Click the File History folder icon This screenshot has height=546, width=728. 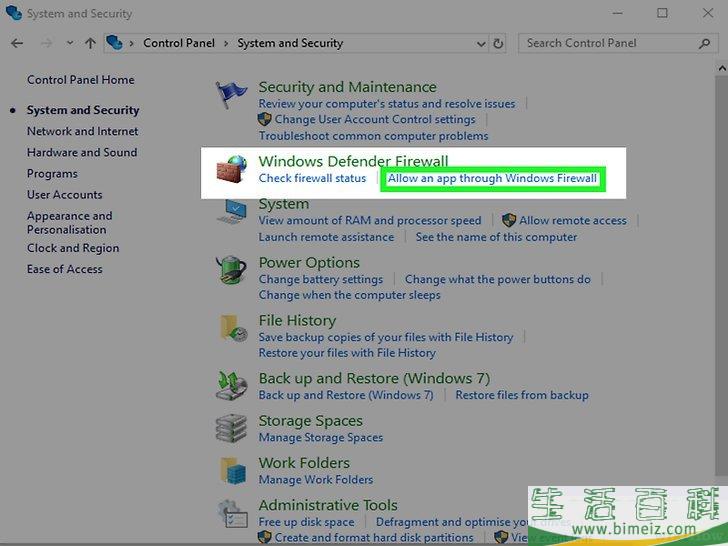[x=232, y=329]
